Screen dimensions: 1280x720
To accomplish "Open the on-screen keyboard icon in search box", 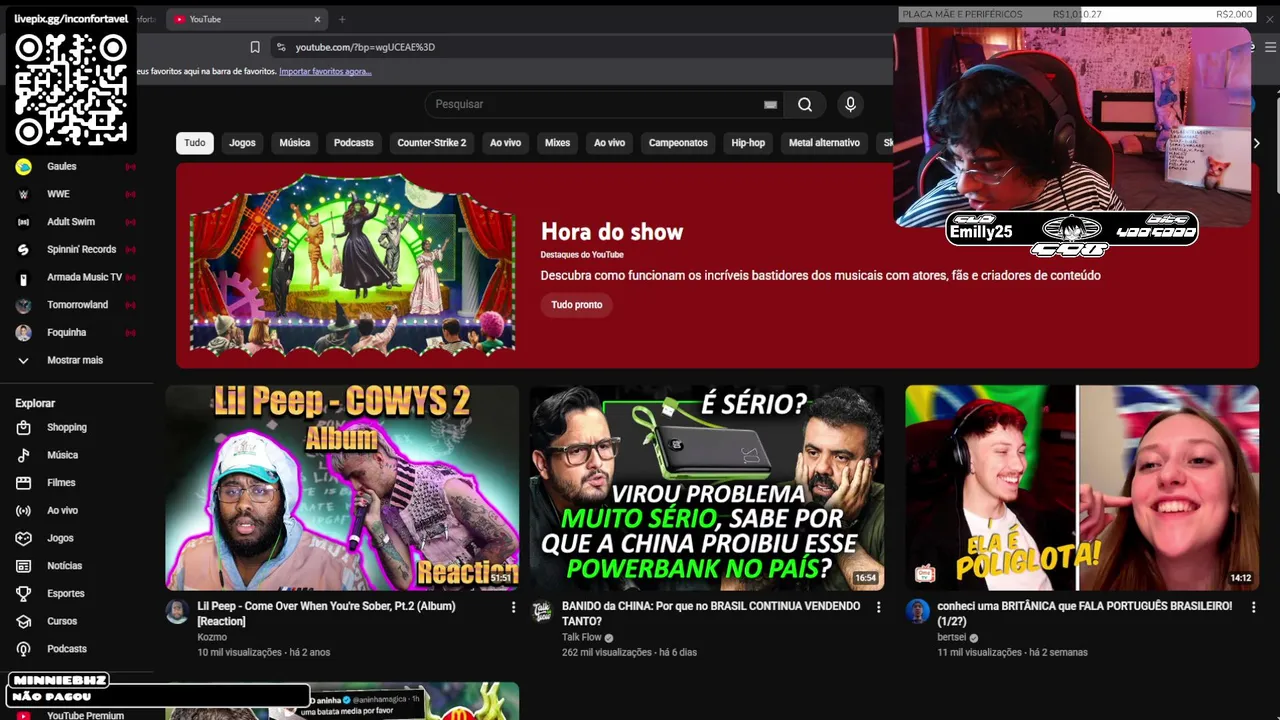I will point(770,104).
